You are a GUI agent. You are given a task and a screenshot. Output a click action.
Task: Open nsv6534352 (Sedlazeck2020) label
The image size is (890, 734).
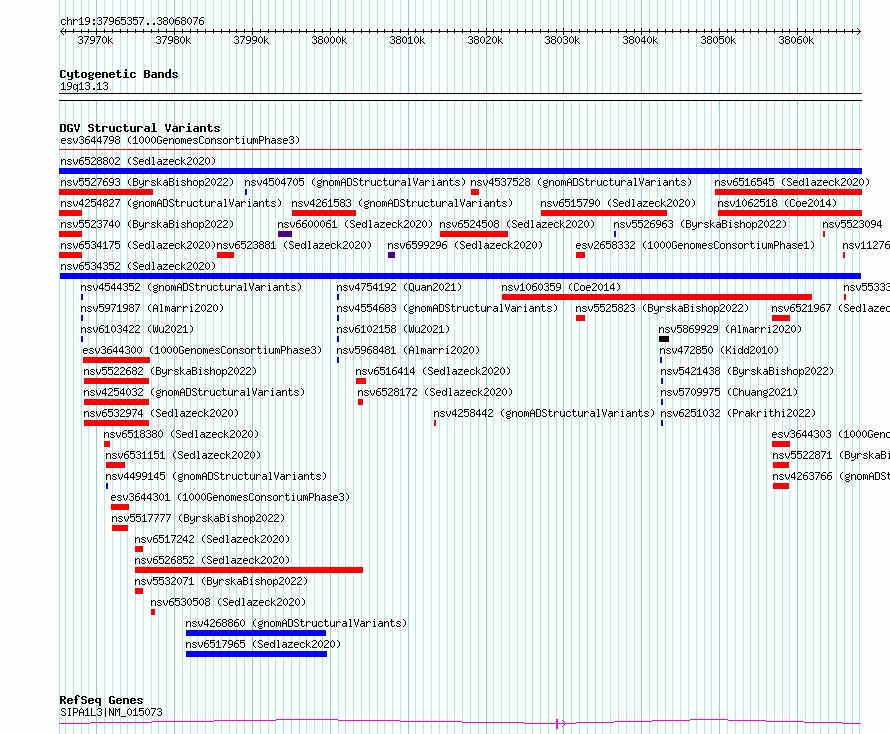pos(138,266)
